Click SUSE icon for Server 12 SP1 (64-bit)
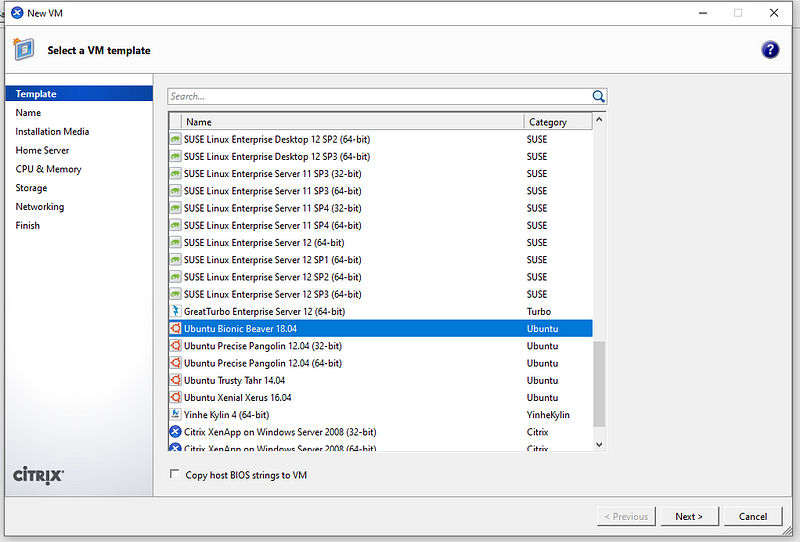The height and width of the screenshot is (542, 800). tap(175, 260)
